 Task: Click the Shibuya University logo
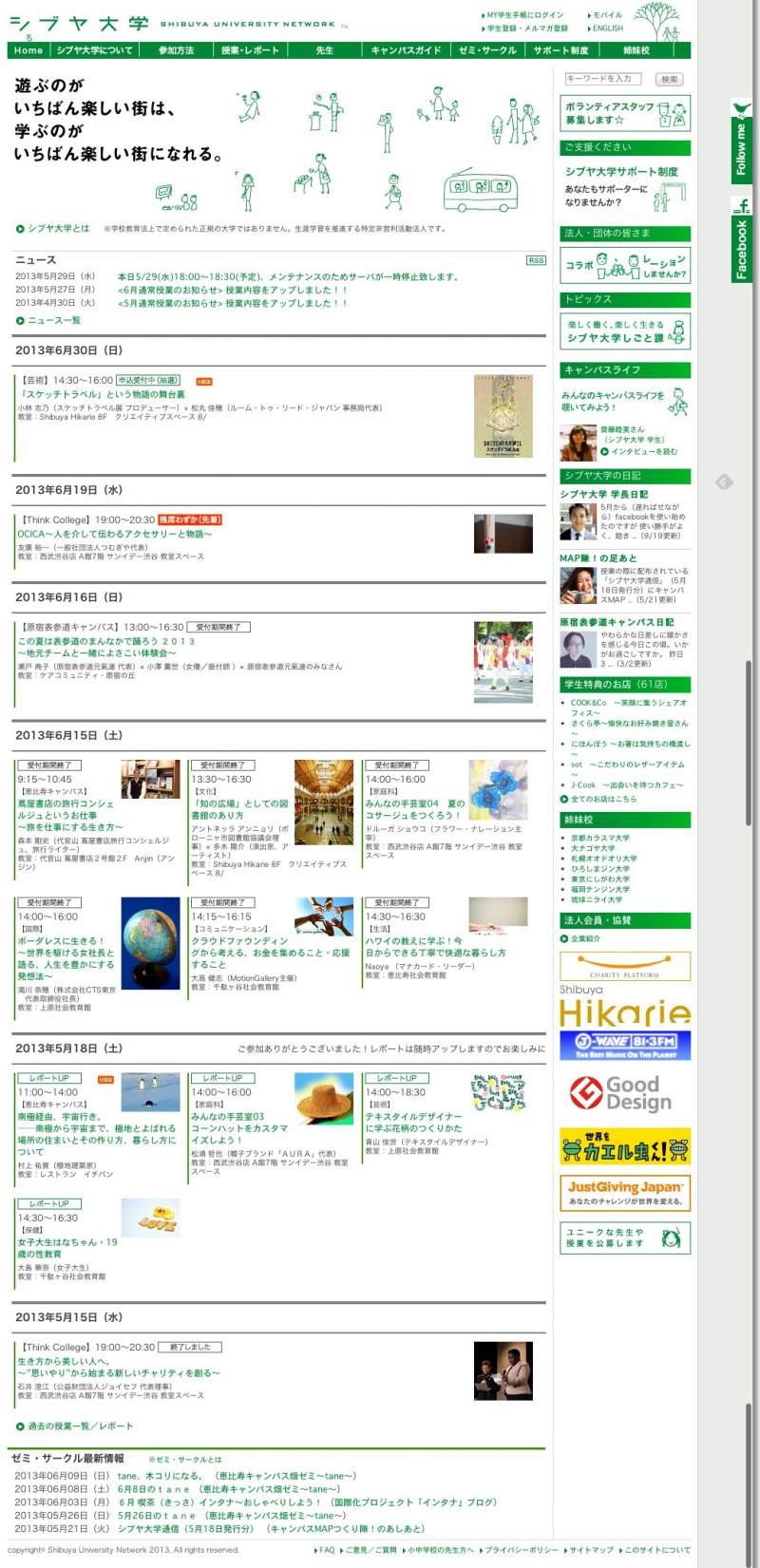tap(81, 24)
